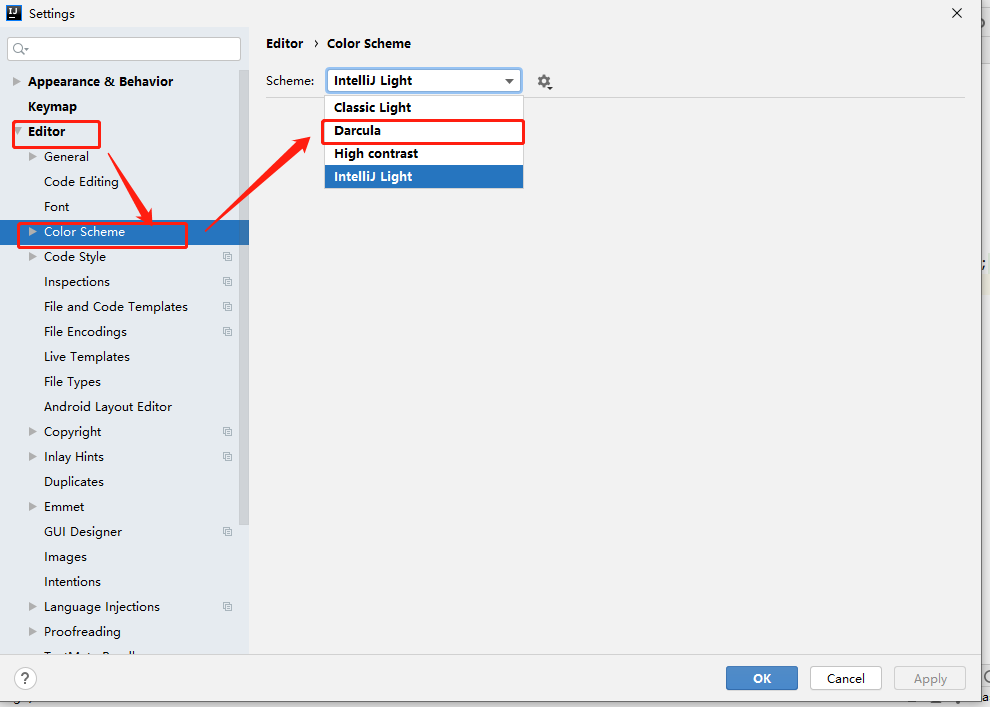990x707 pixels.
Task: Click the search magnifier icon in settings
Action: 20,49
